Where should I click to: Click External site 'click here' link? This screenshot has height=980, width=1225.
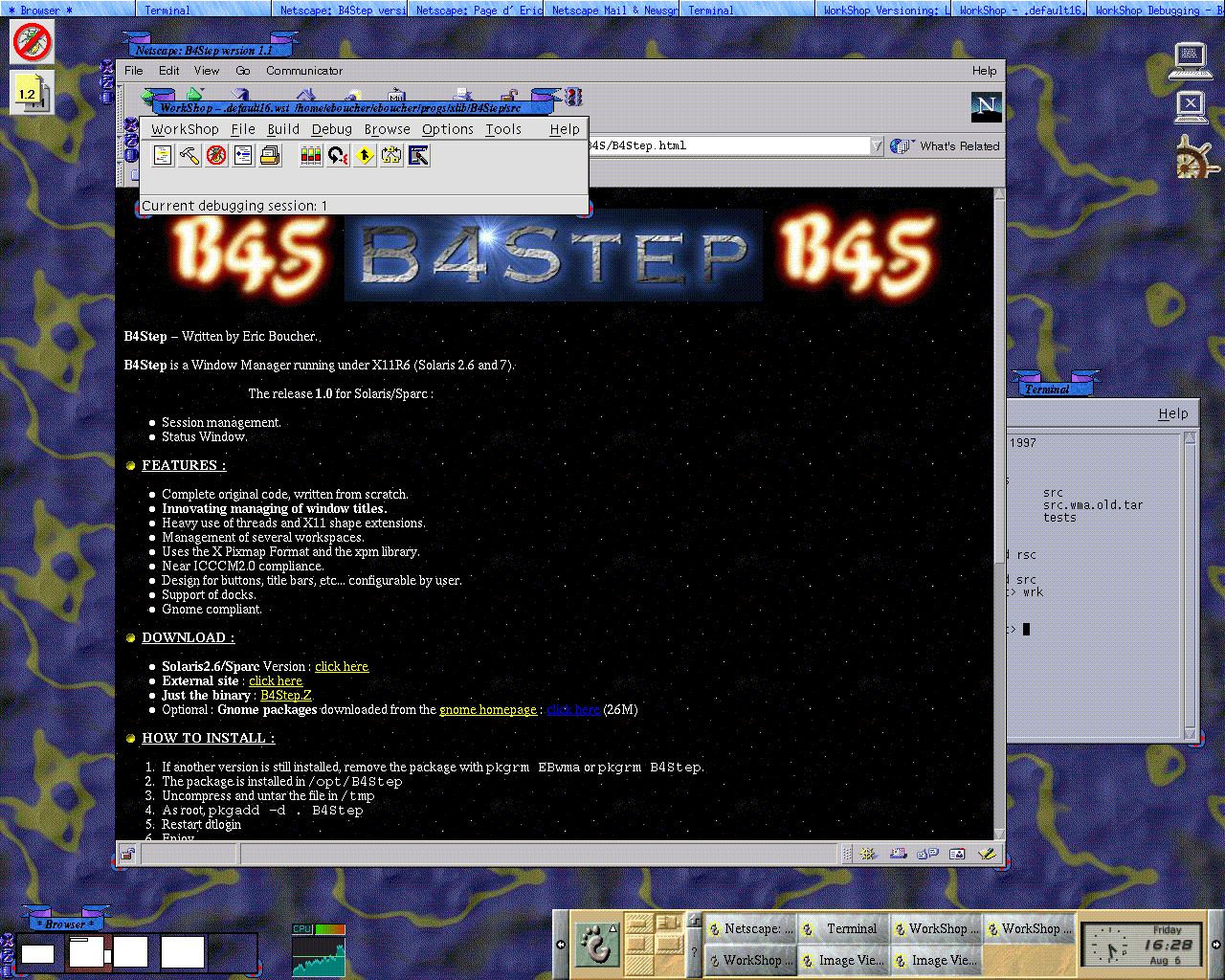click(x=276, y=680)
